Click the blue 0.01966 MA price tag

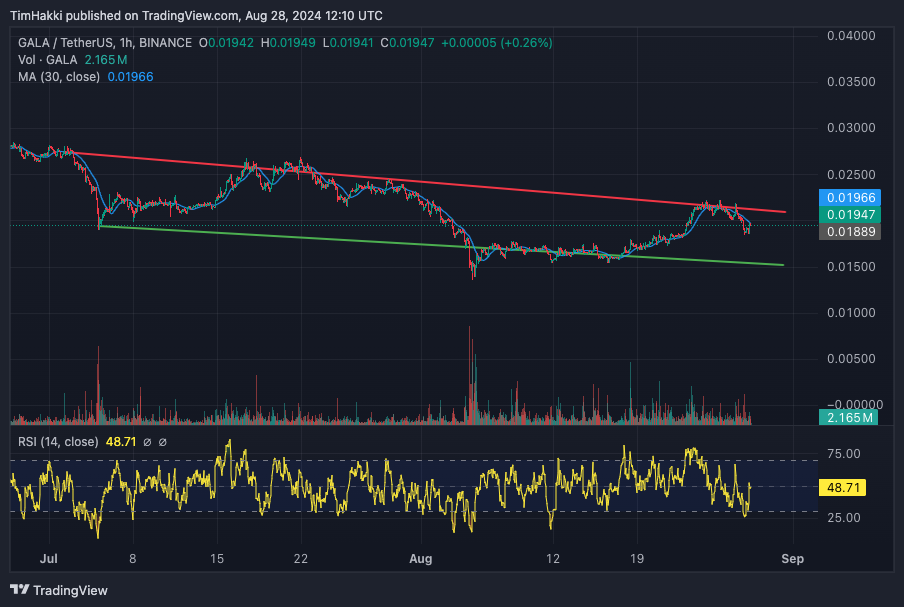[x=847, y=198]
